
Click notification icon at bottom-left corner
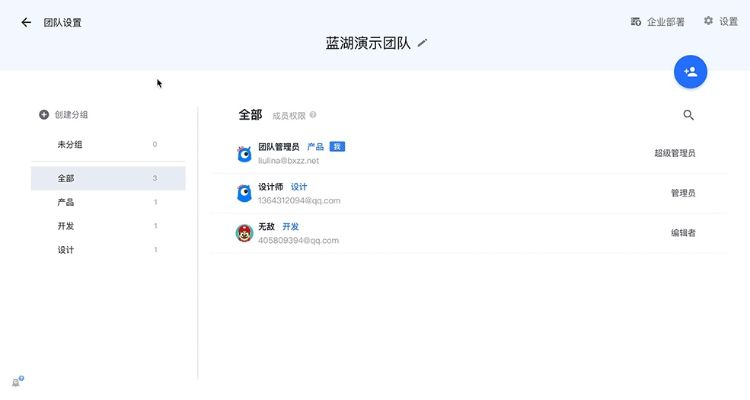pyautogui.click(x=18, y=381)
